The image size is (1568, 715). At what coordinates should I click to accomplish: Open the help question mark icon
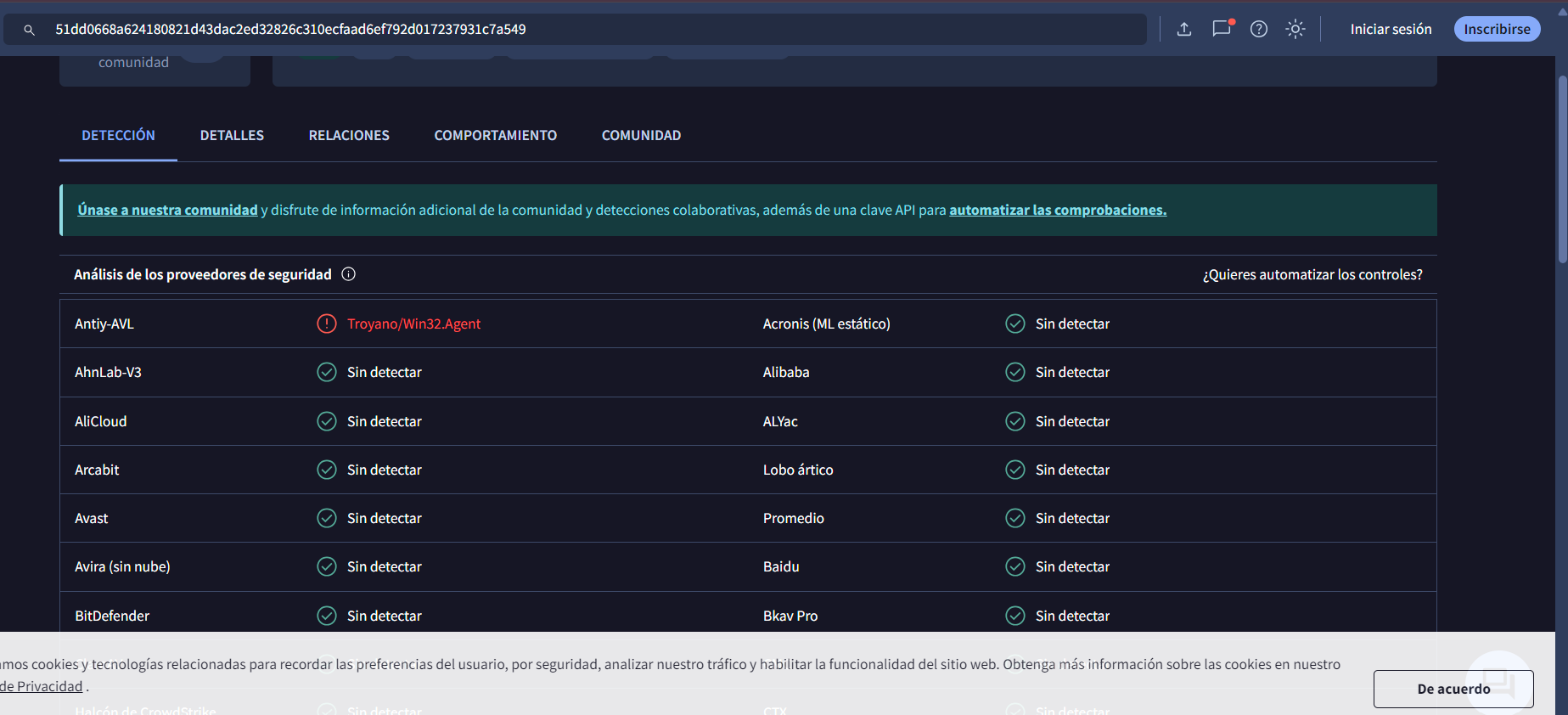coord(1259,29)
